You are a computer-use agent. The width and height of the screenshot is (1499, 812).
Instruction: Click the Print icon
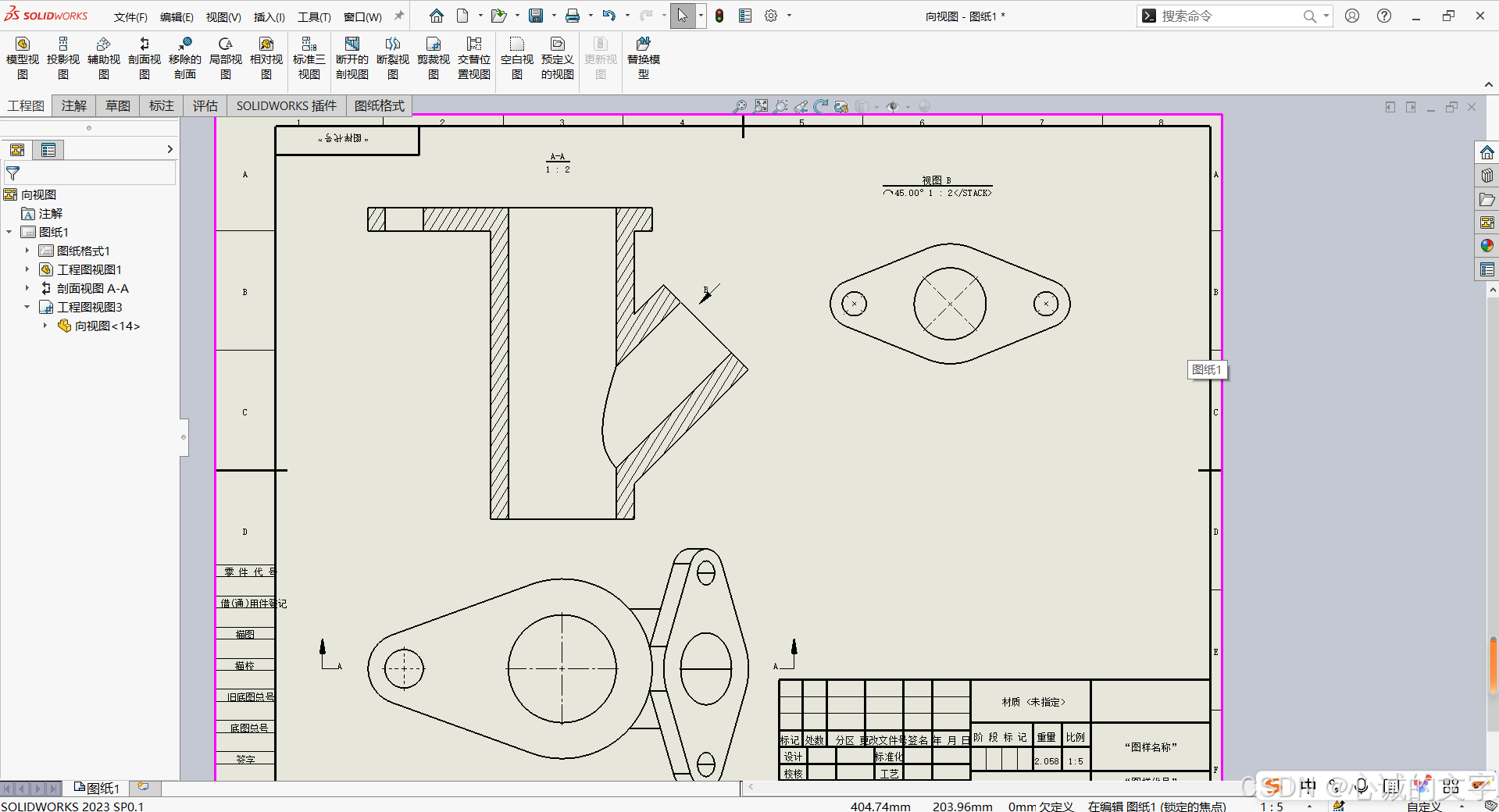[573, 16]
